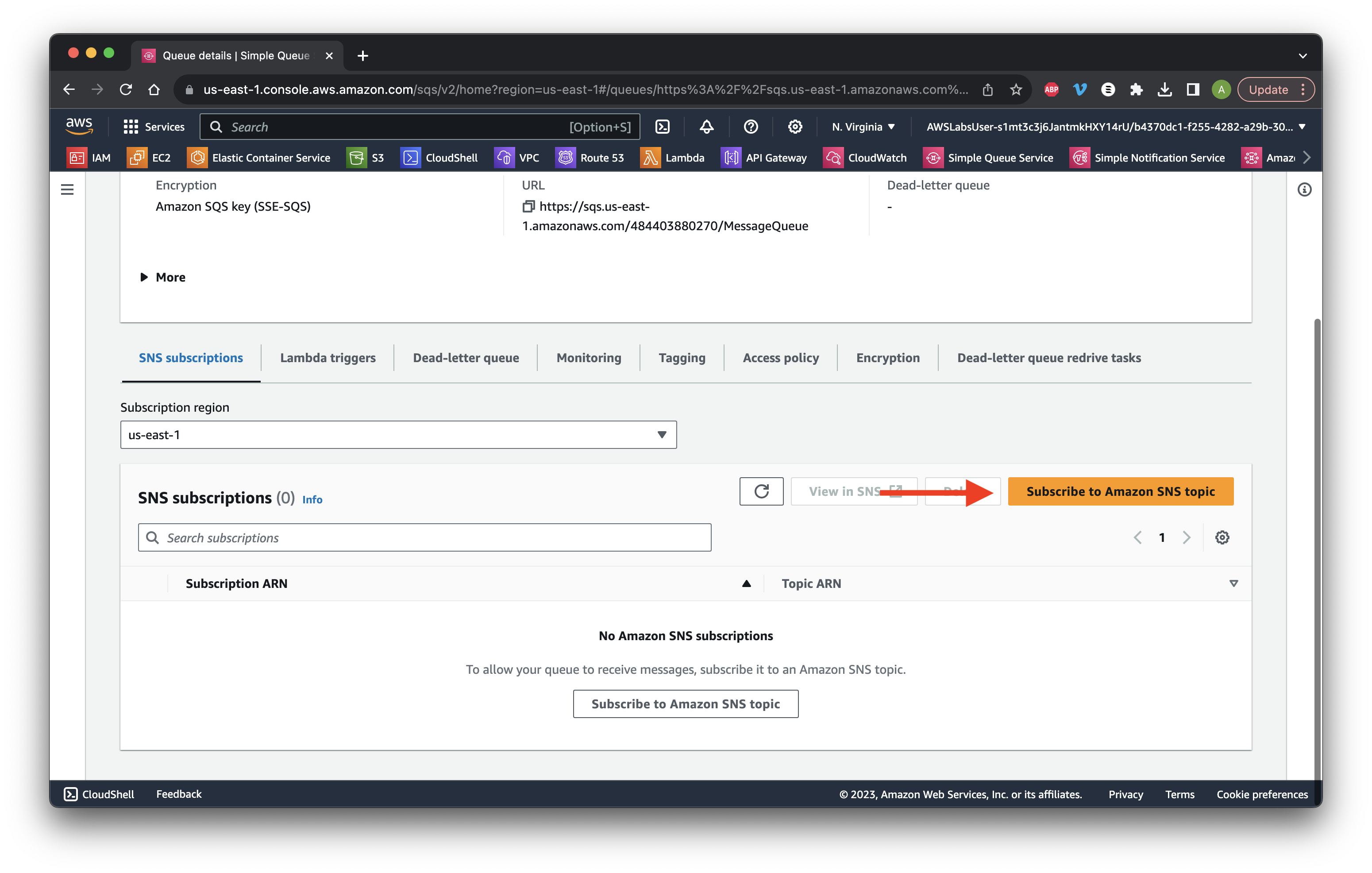Open the notifications bell
Screen dimensions: 1372x873
coord(706,127)
